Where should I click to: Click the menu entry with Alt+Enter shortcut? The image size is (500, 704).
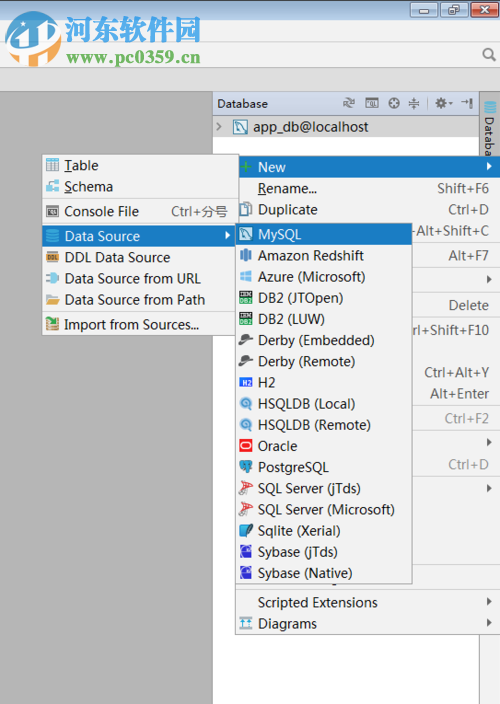[455, 394]
